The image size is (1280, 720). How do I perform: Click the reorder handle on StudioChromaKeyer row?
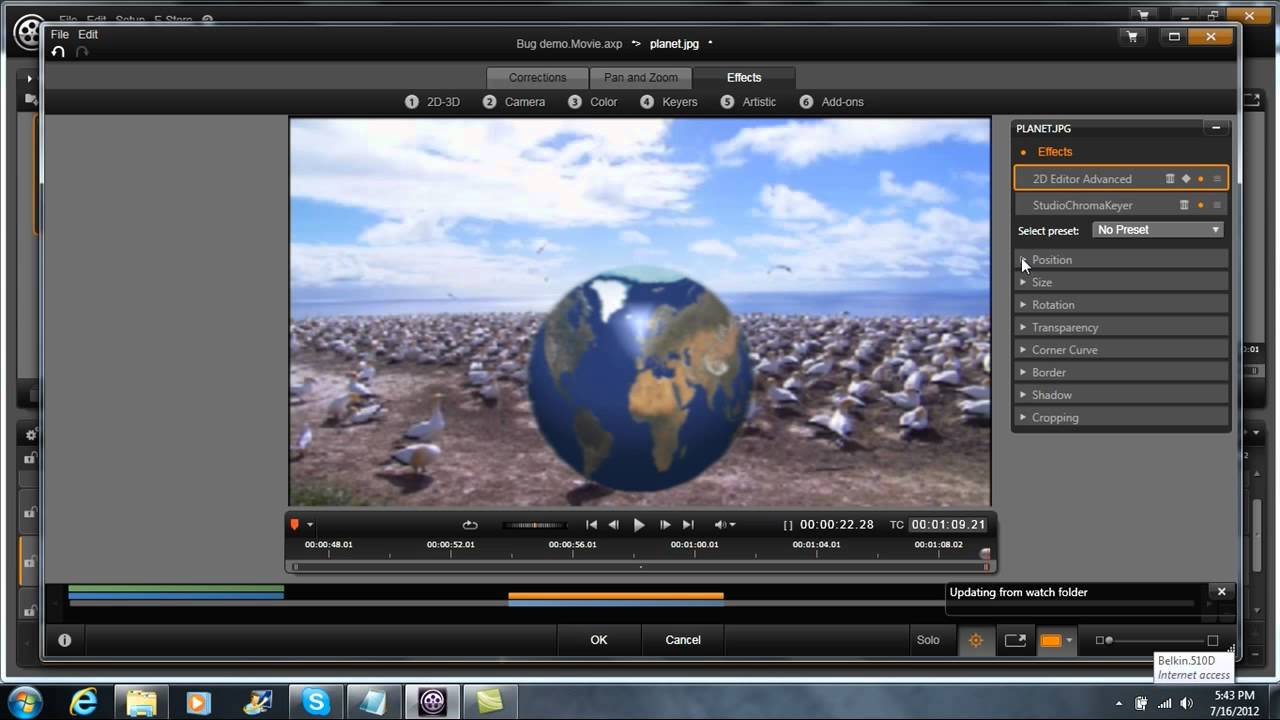(1217, 205)
